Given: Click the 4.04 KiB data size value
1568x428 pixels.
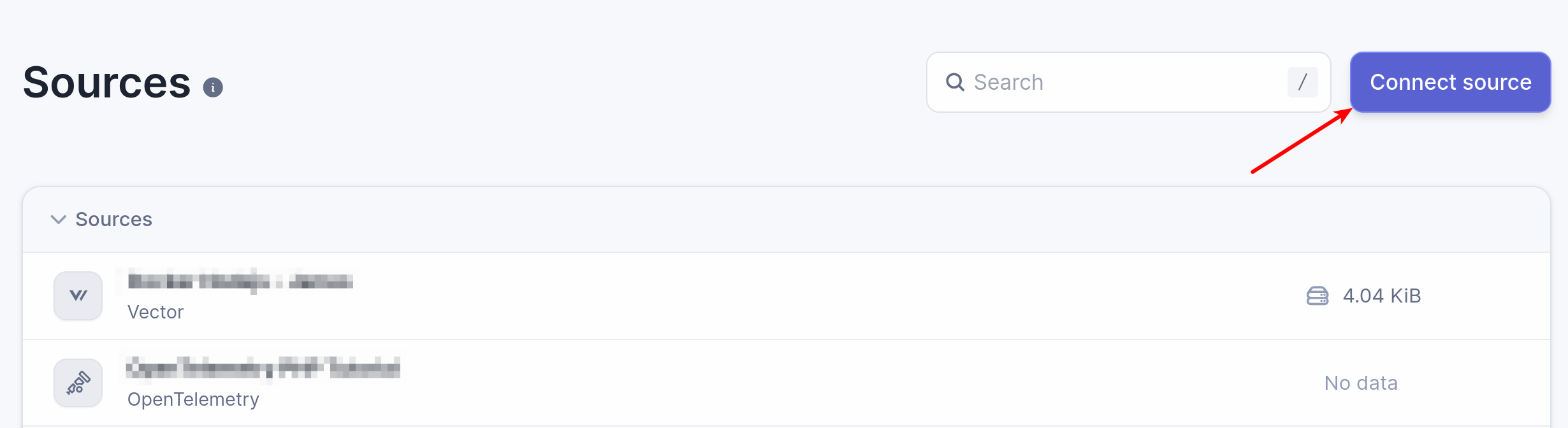Looking at the screenshot, I should [1381, 296].
